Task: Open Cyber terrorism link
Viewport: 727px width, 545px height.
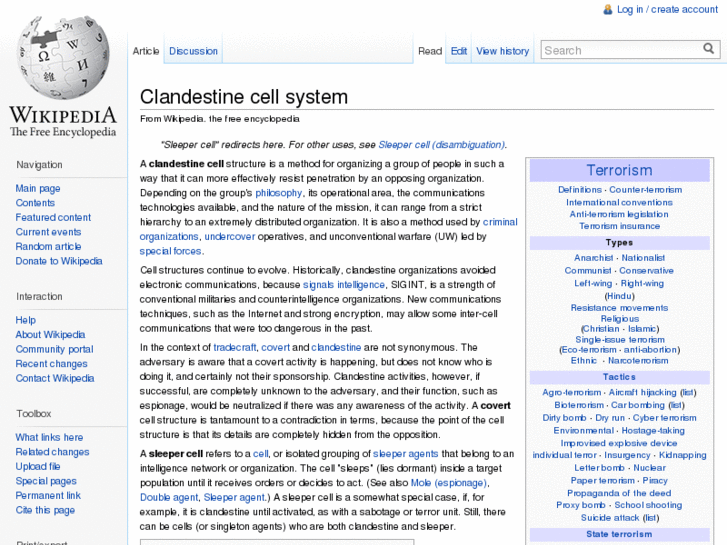Action: point(664,417)
